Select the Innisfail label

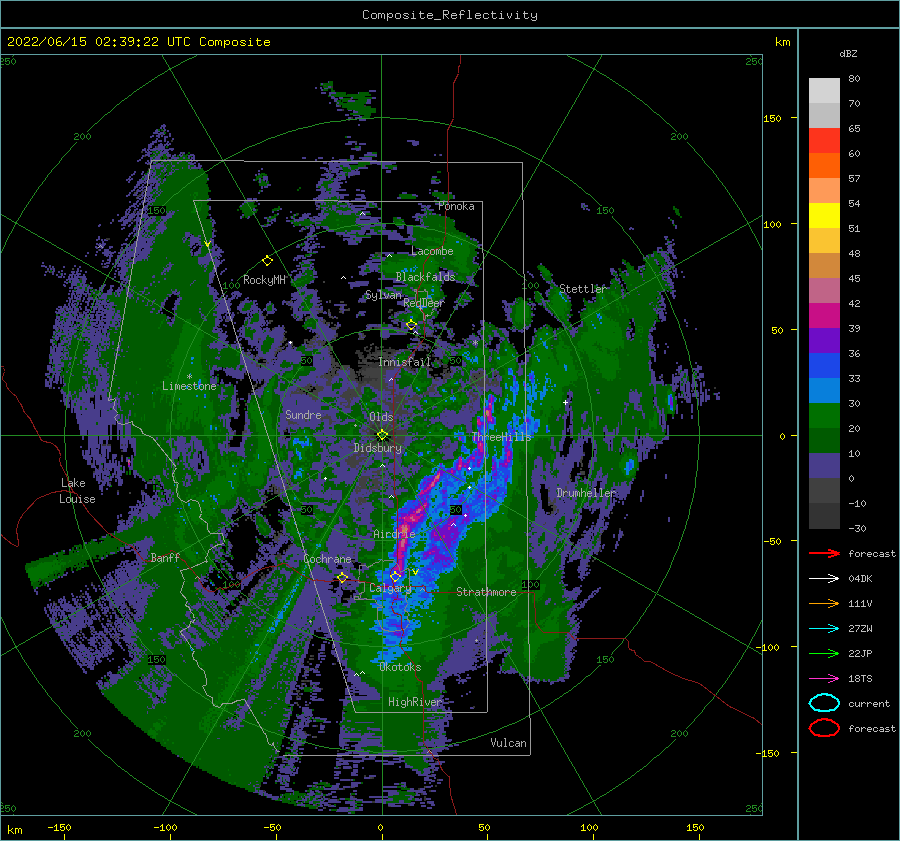(404, 362)
